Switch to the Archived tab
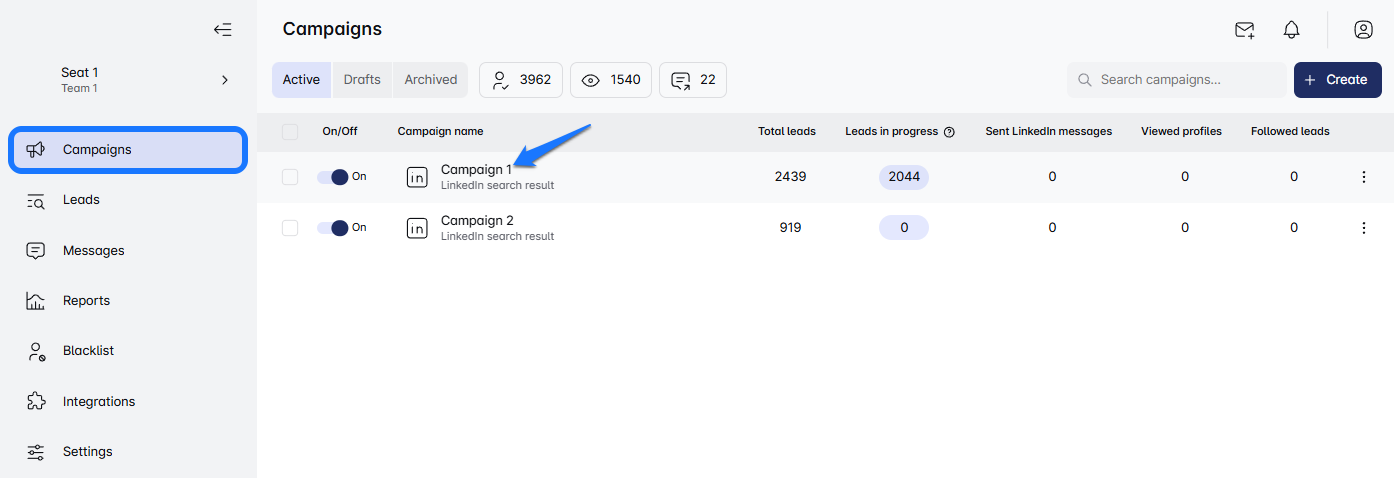Image resolution: width=1394 pixels, height=478 pixels. 431,80
